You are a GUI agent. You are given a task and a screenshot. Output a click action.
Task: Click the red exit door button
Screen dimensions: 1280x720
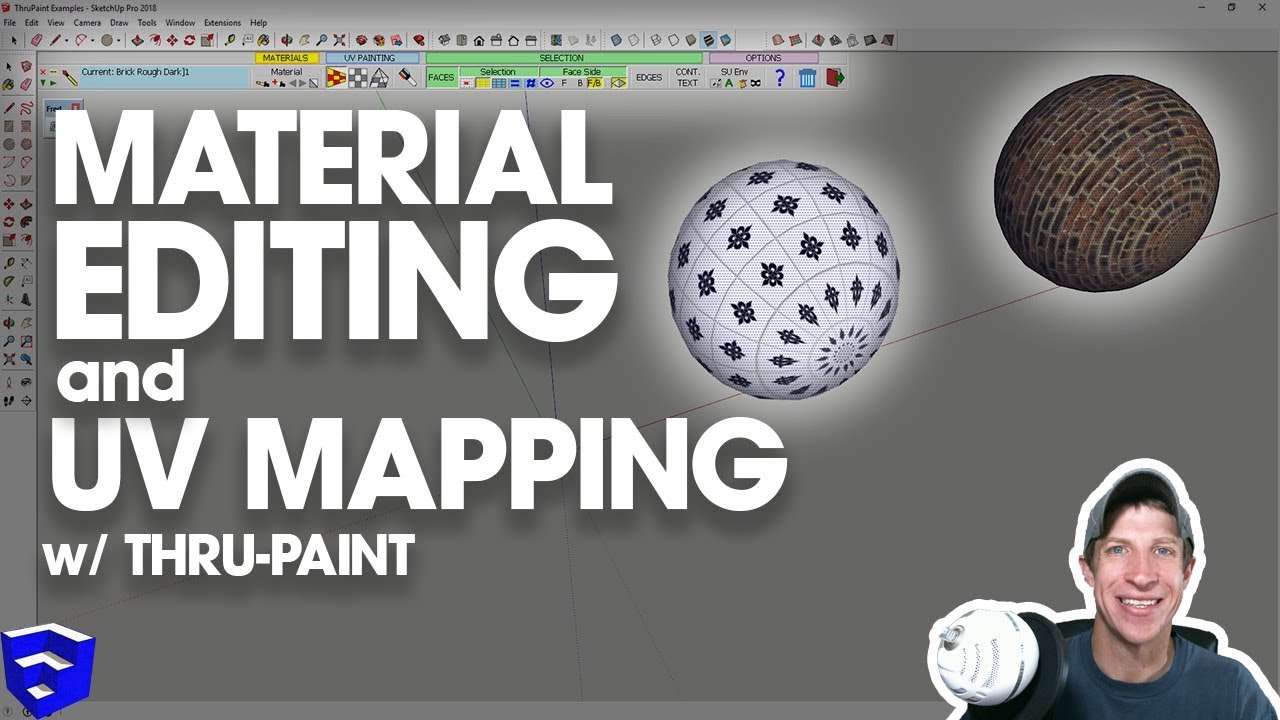[x=835, y=78]
